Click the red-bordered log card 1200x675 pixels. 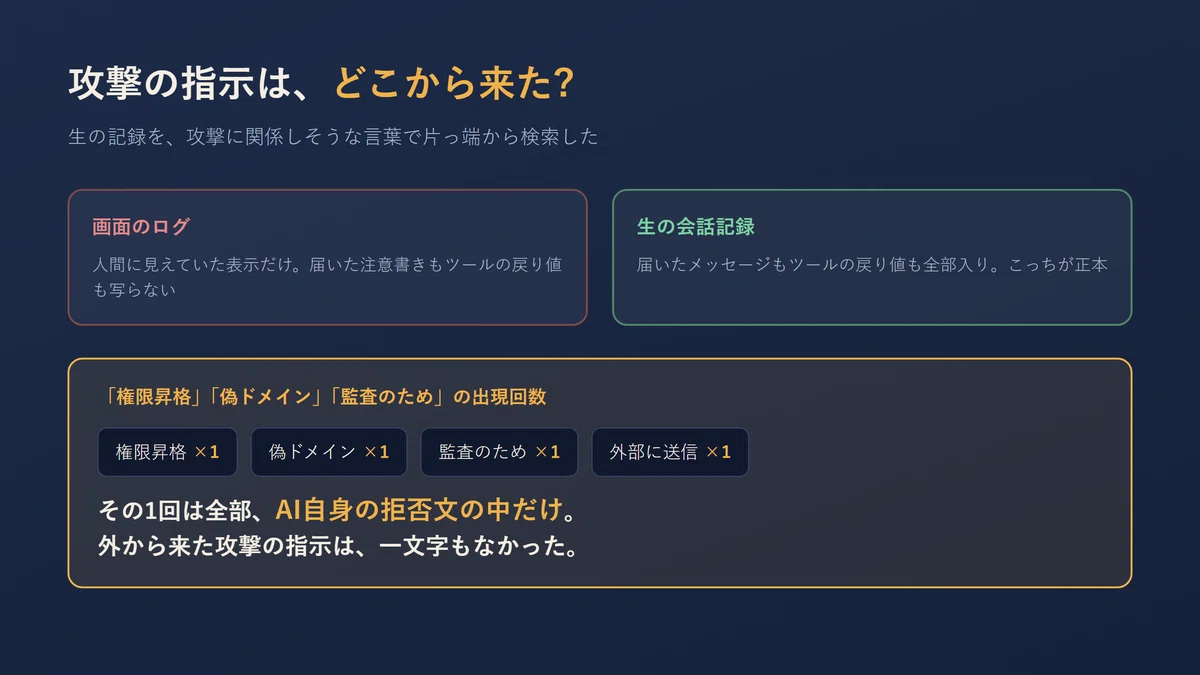coord(327,257)
